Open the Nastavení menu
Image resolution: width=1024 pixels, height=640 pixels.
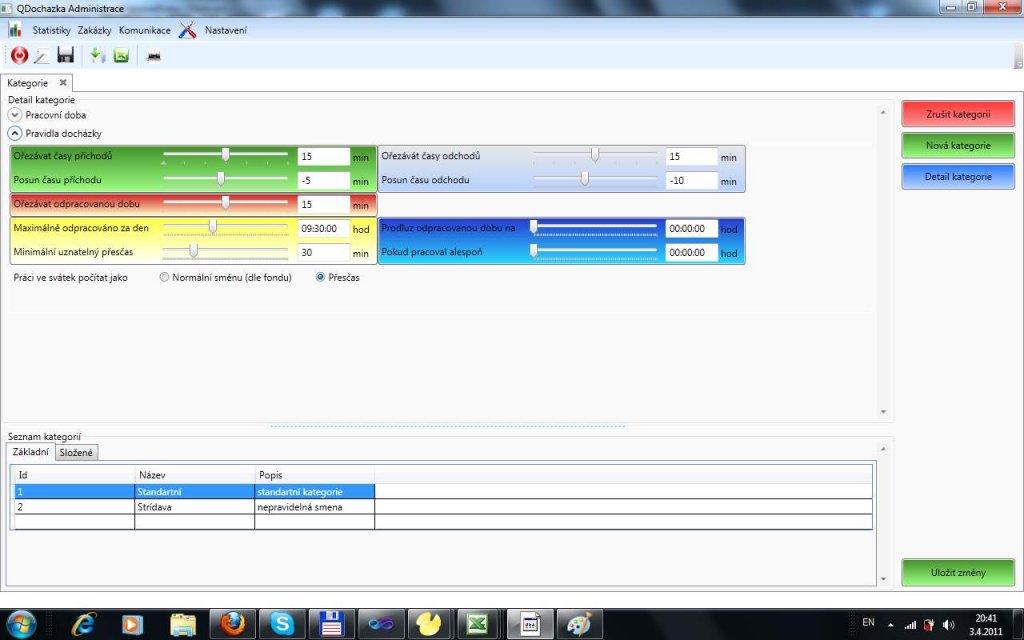[x=226, y=30]
